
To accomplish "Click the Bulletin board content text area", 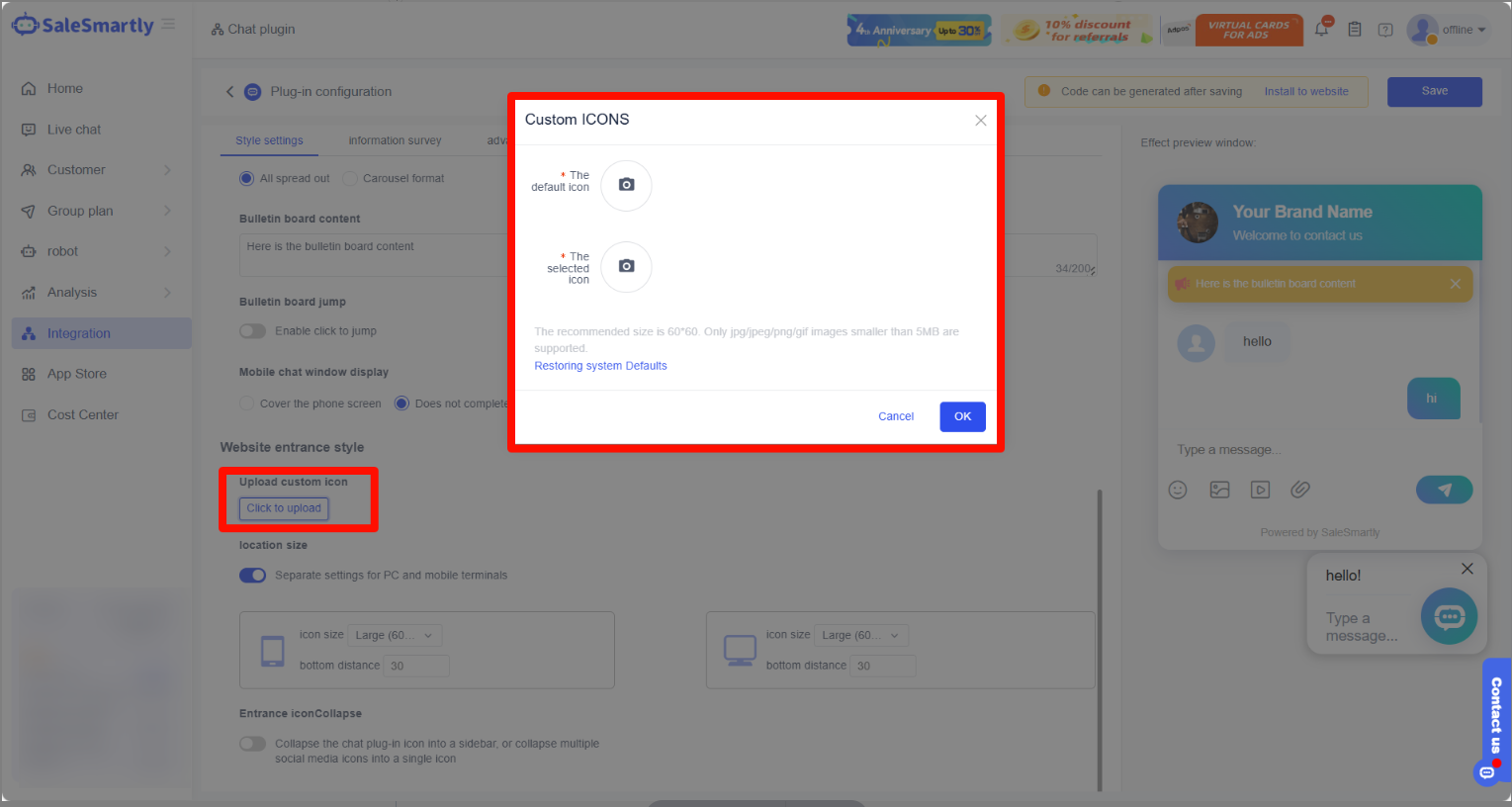I will point(667,255).
